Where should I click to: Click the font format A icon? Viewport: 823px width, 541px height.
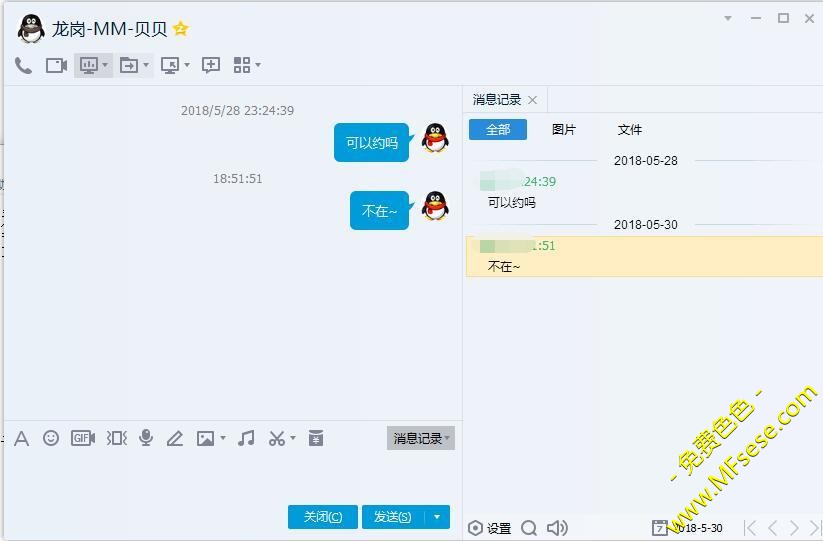21,438
